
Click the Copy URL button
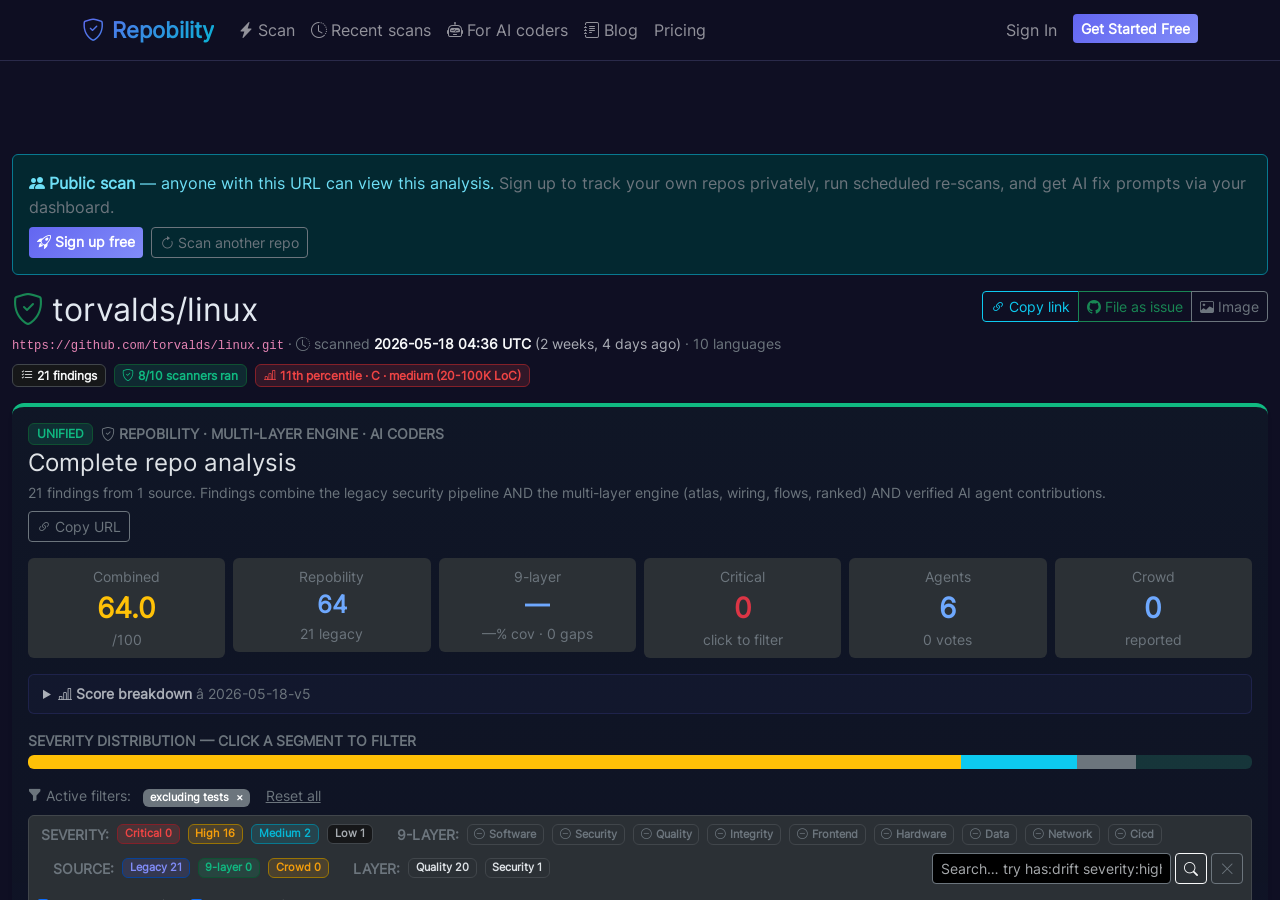click(x=79, y=527)
